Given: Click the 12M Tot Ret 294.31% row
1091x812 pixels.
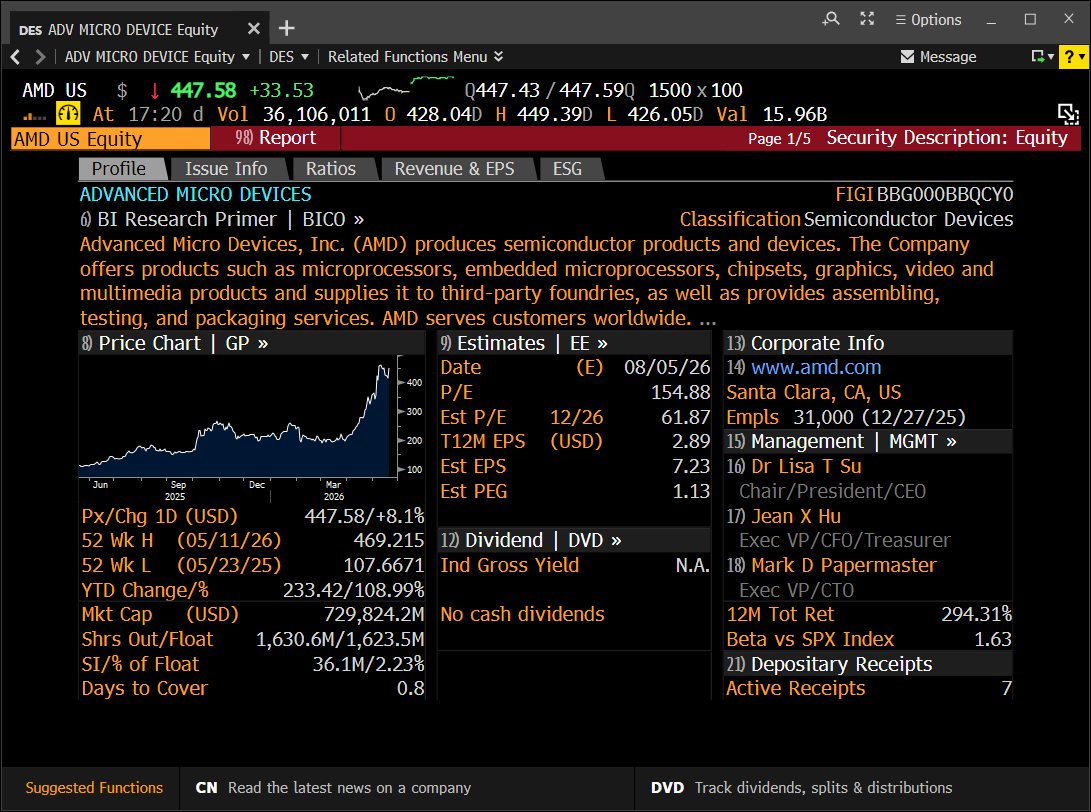Looking at the screenshot, I should [x=868, y=614].
